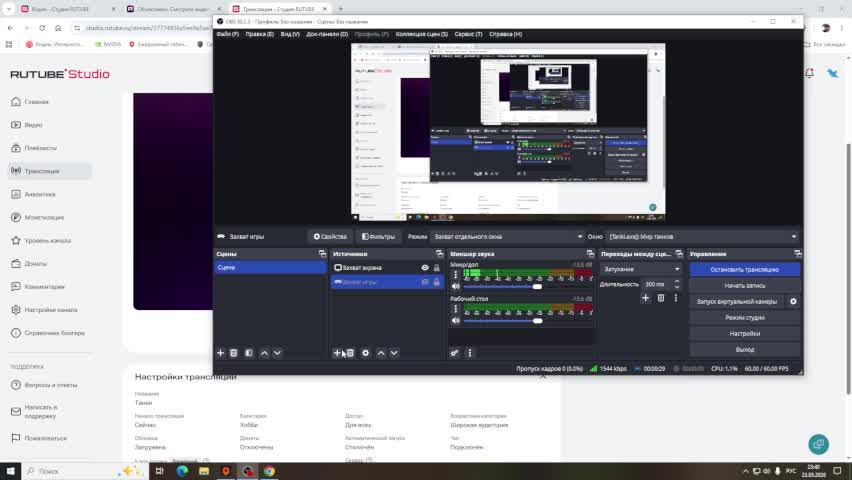852x480 pixels.
Task: Add a scene transition with the plus icon
Action: [x=646, y=298]
